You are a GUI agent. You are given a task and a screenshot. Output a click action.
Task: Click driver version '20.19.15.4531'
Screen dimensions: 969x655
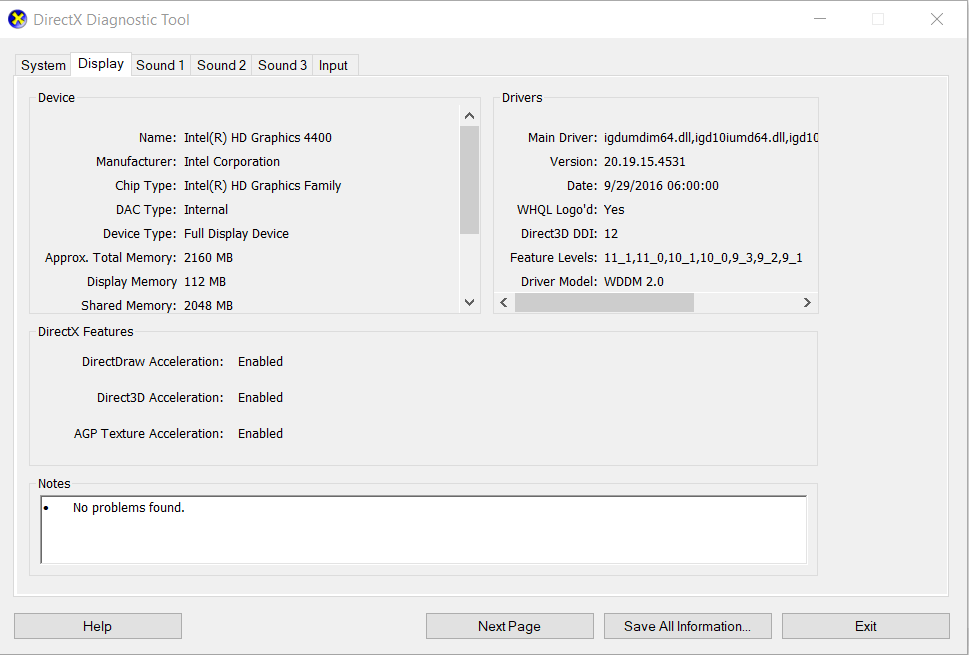[645, 162]
